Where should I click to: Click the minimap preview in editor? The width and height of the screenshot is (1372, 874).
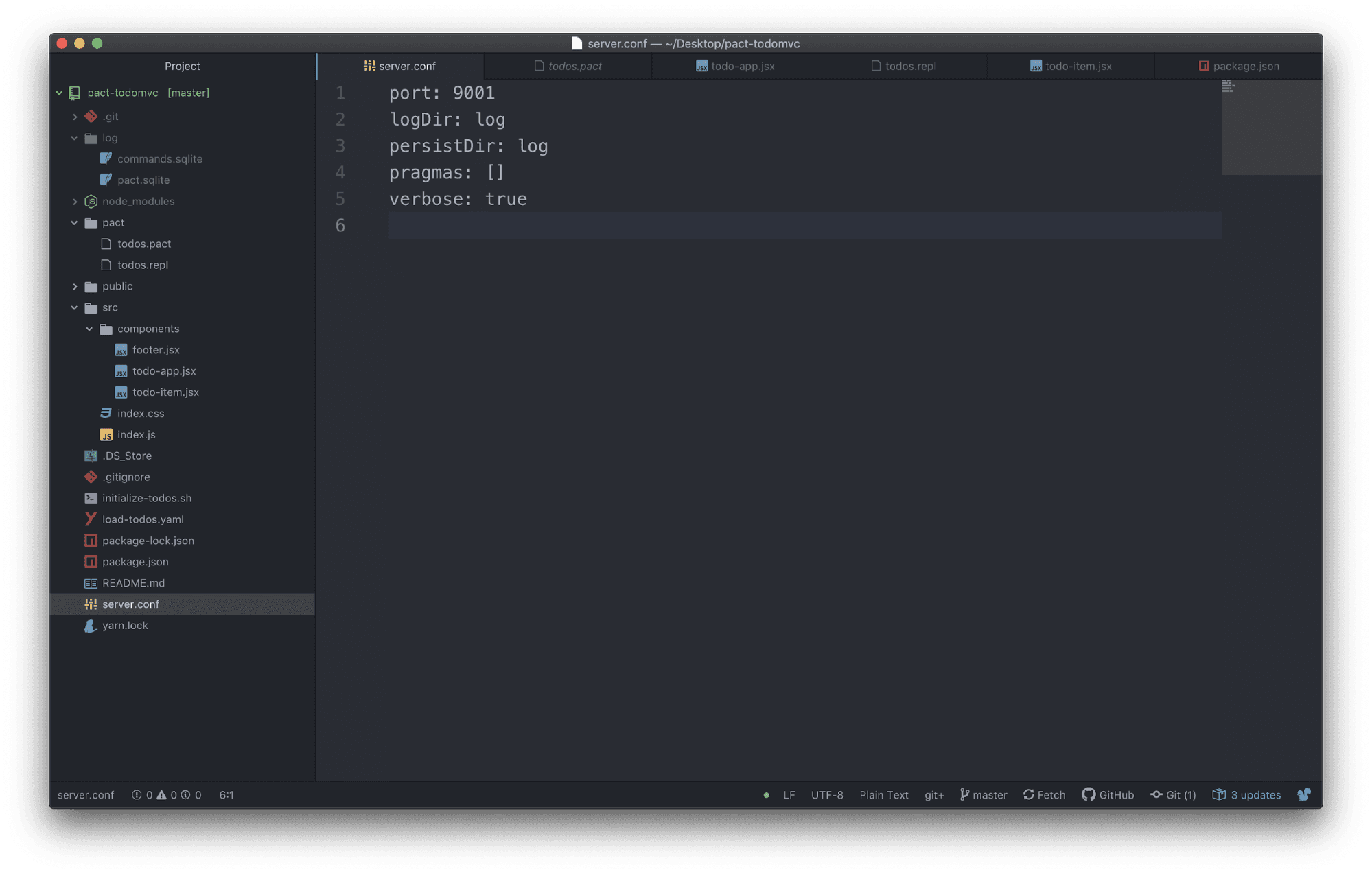click(1271, 127)
